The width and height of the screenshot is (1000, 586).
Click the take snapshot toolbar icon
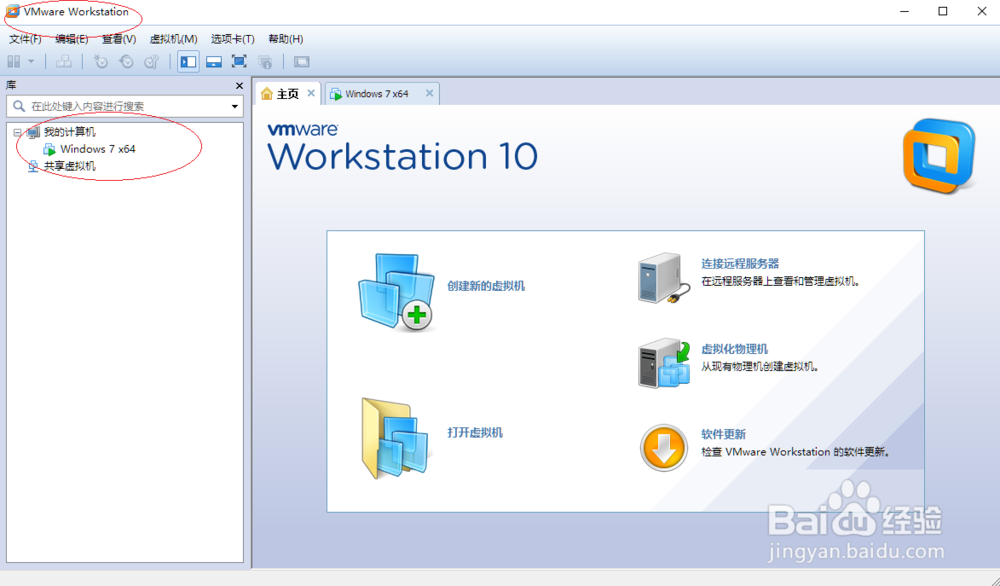pyautogui.click(x=101, y=62)
